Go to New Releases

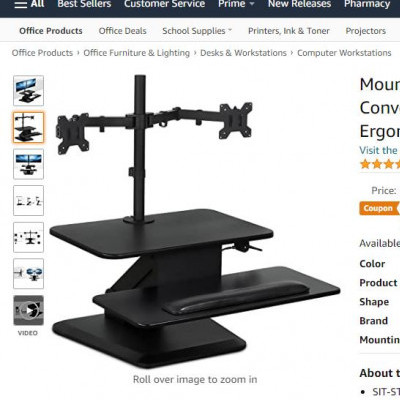pyautogui.click(x=299, y=4)
